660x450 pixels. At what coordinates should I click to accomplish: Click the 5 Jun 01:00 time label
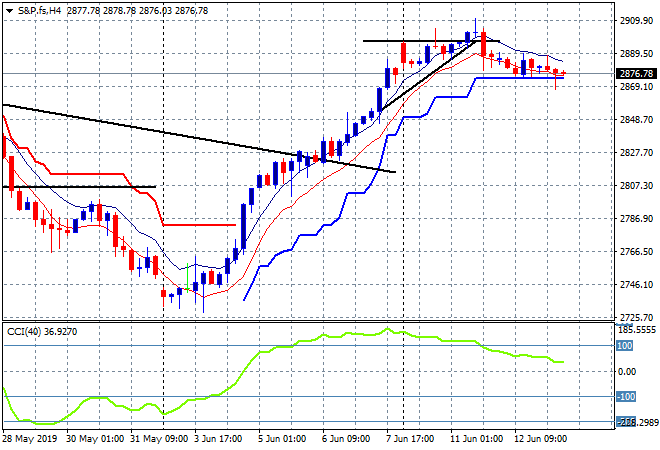point(282,439)
